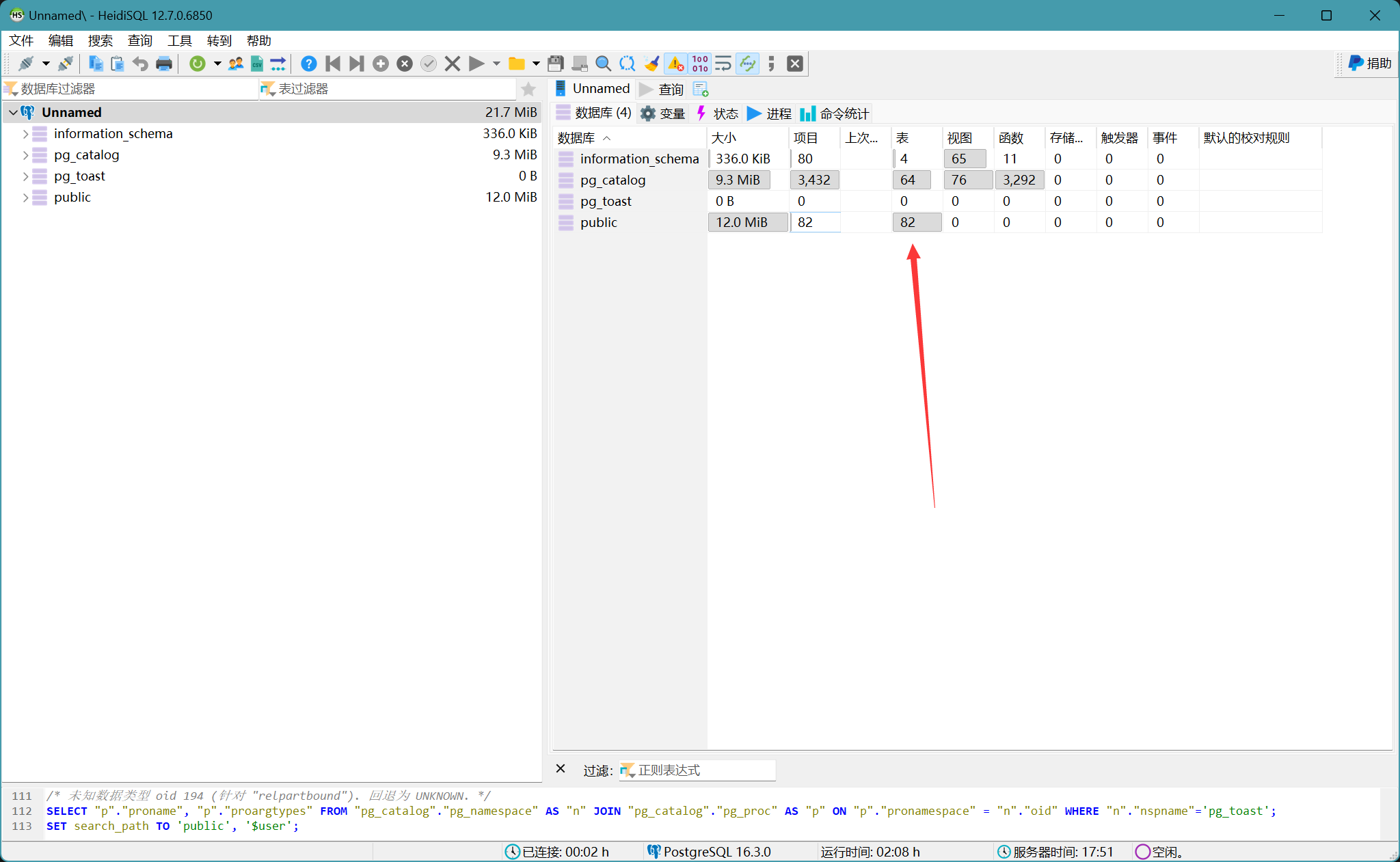Click the insert row plus icon
Viewport: 1400px width, 862px height.
coord(381,64)
